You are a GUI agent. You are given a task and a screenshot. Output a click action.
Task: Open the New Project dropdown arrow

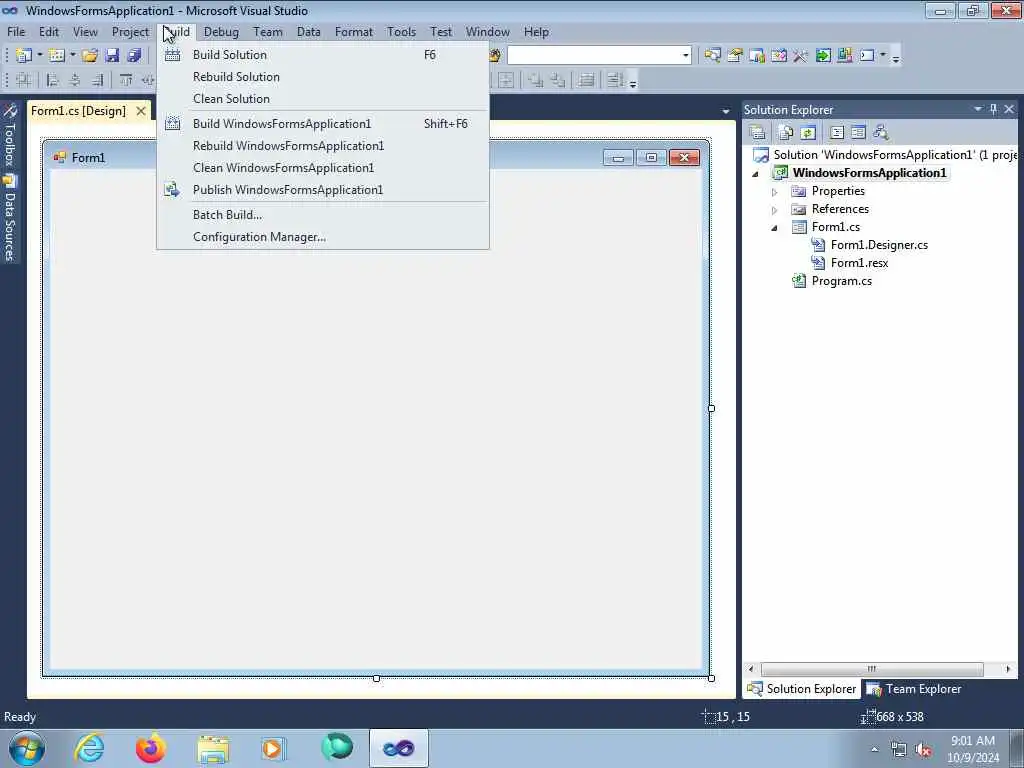39,56
